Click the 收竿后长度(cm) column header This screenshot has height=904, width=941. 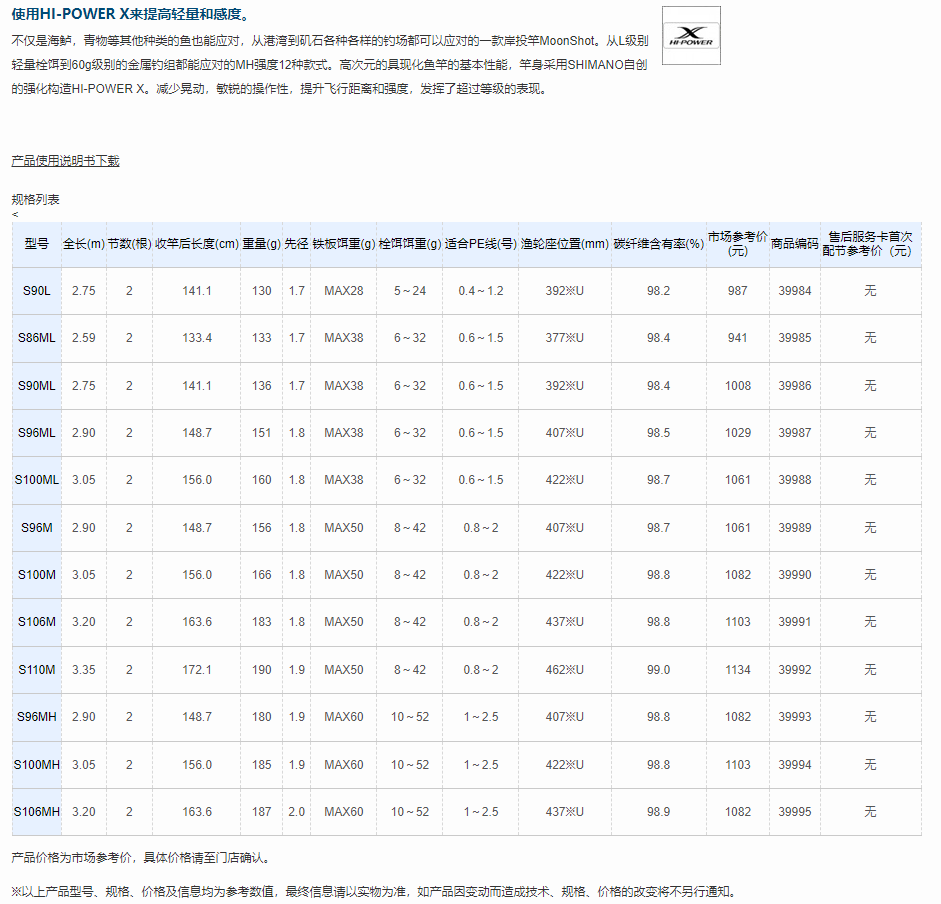pyautogui.click(x=197, y=244)
